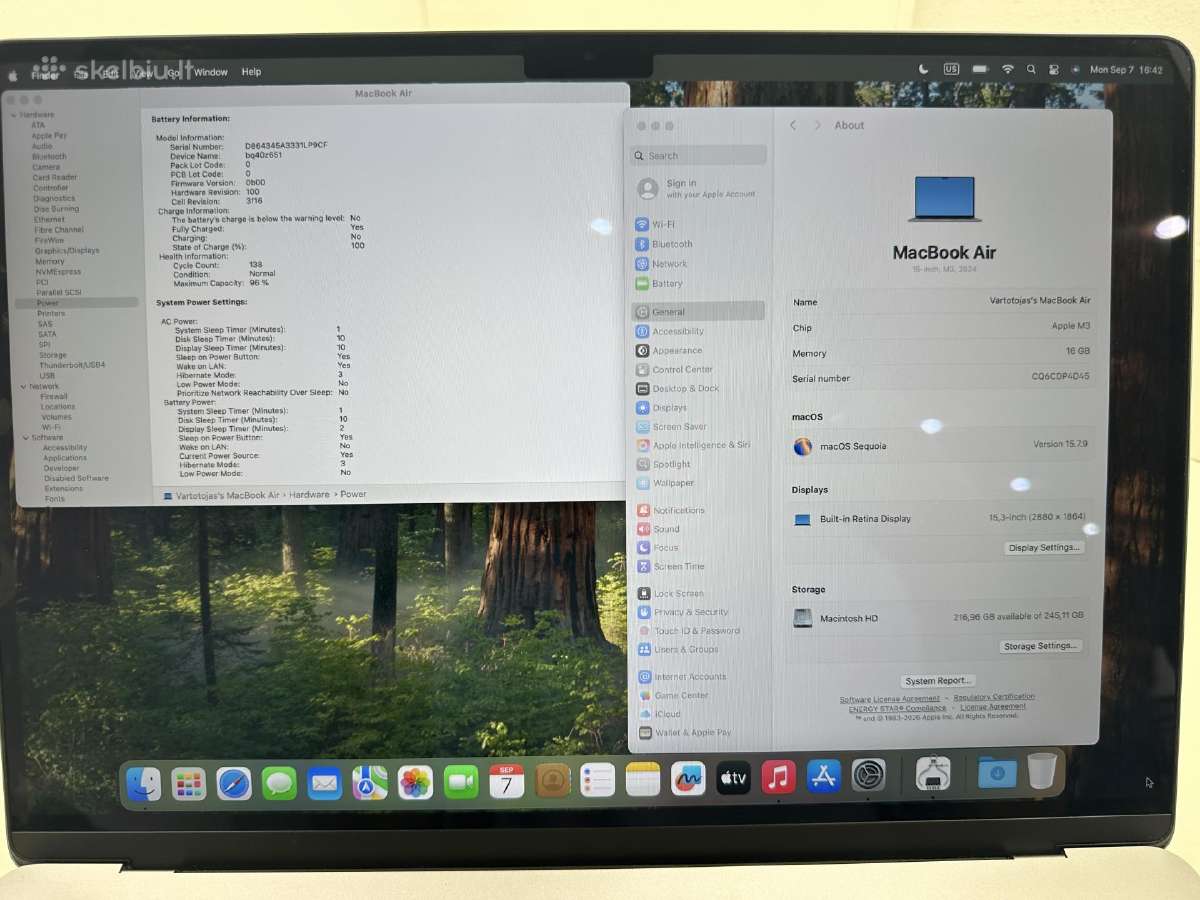
Task: Select Disabled Software in System Information sidebar
Action: [x=76, y=478]
